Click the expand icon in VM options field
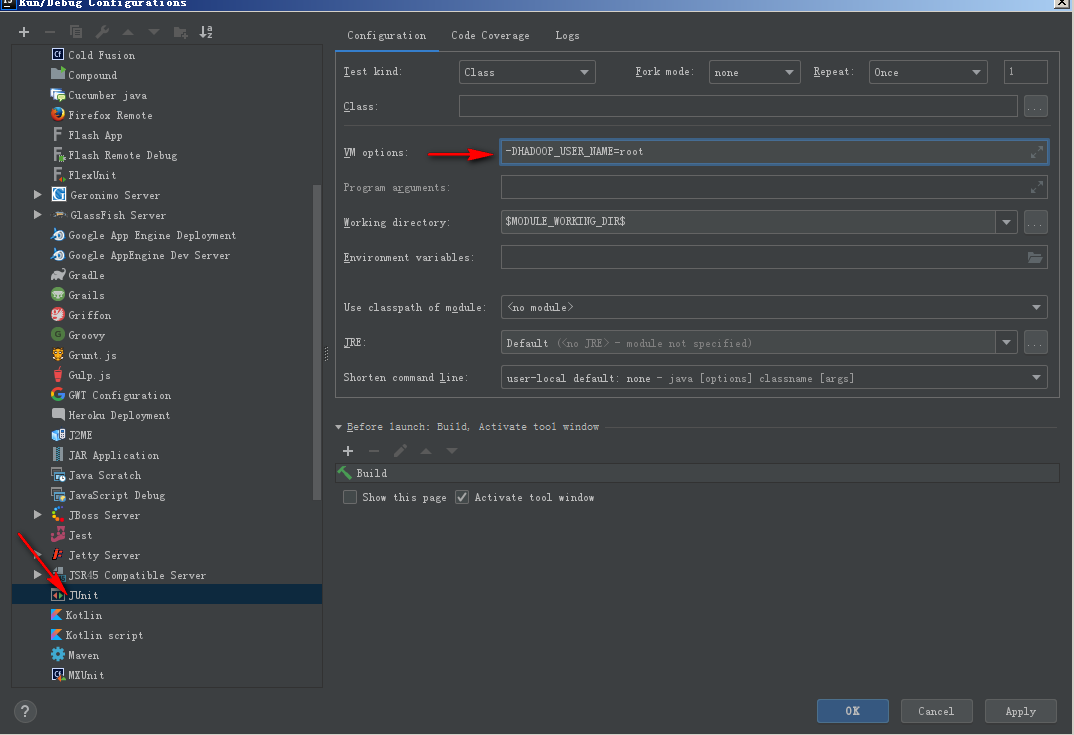Image resolution: width=1074 pixels, height=735 pixels. [x=1037, y=152]
